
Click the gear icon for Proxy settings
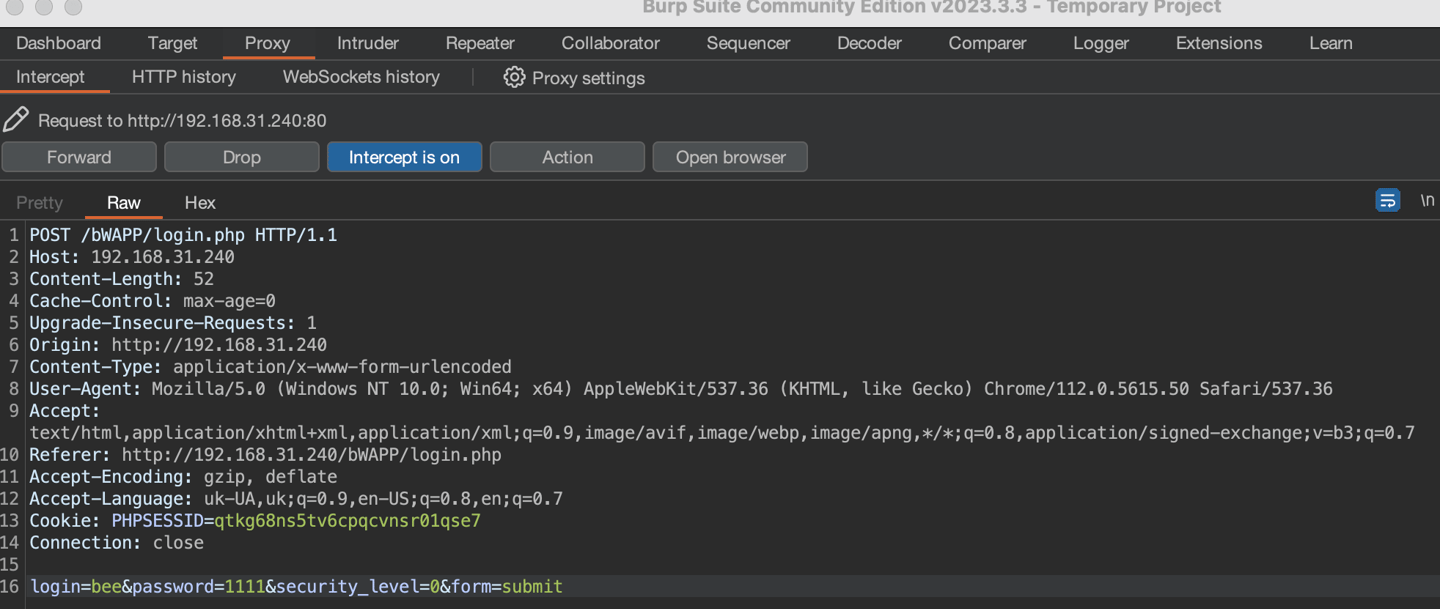(x=514, y=77)
